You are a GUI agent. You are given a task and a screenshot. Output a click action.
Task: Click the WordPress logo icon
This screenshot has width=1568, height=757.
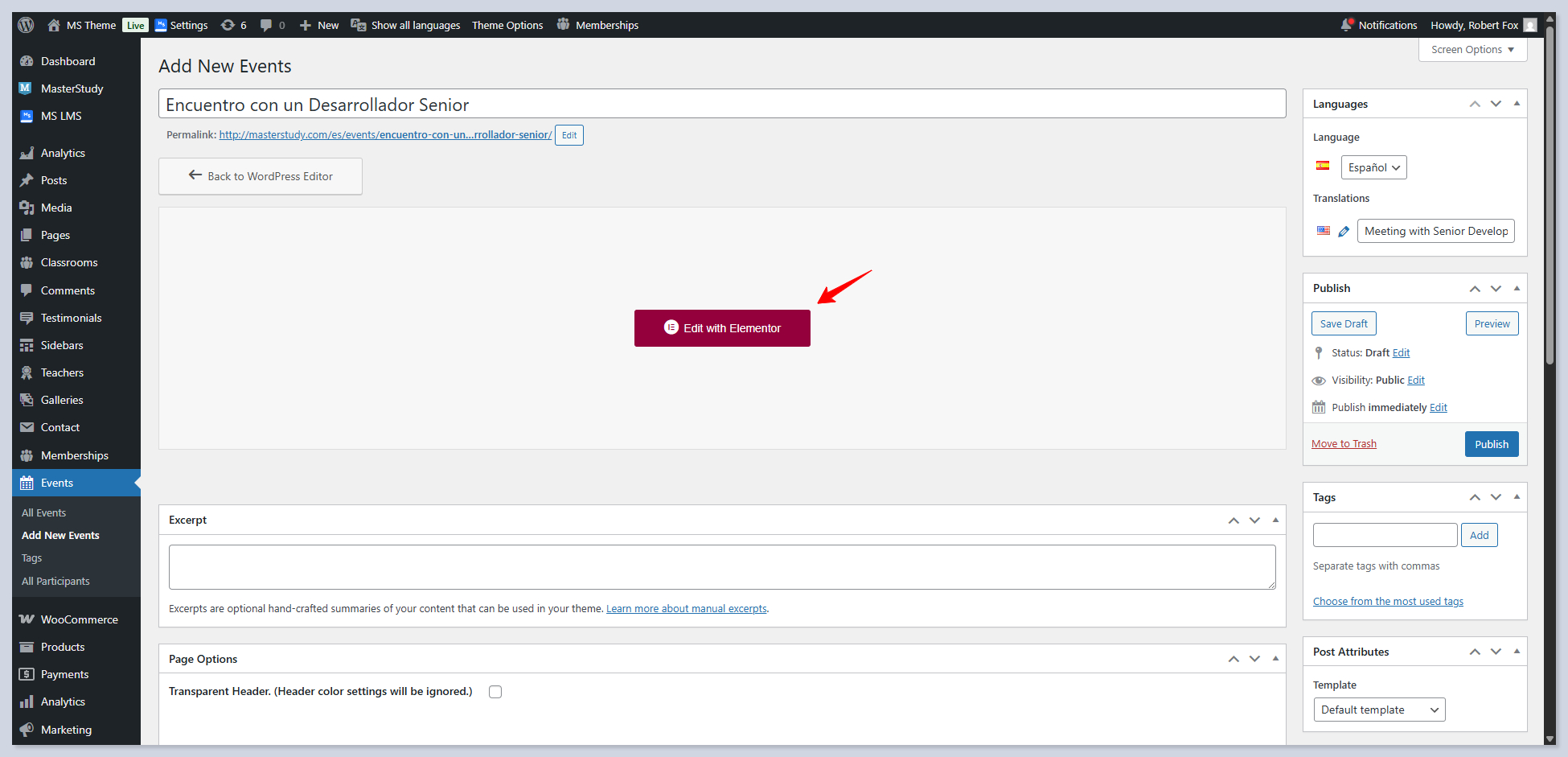26,25
